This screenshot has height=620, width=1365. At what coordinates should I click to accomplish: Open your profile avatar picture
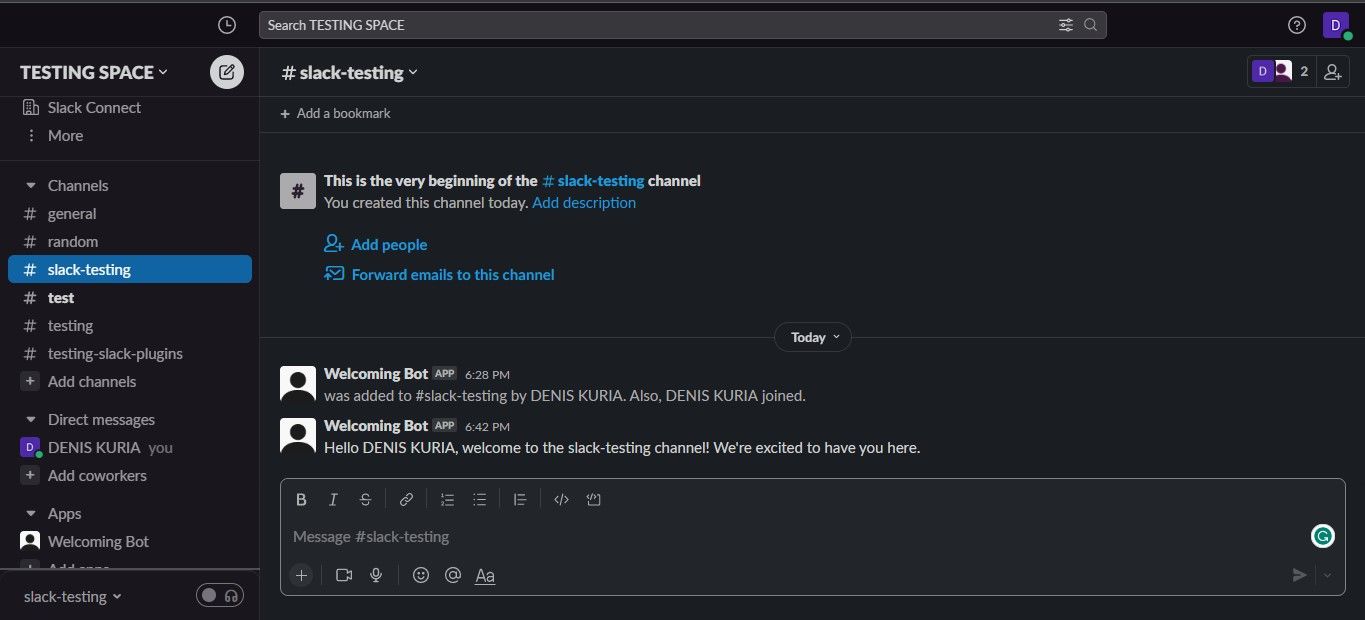pos(1336,24)
